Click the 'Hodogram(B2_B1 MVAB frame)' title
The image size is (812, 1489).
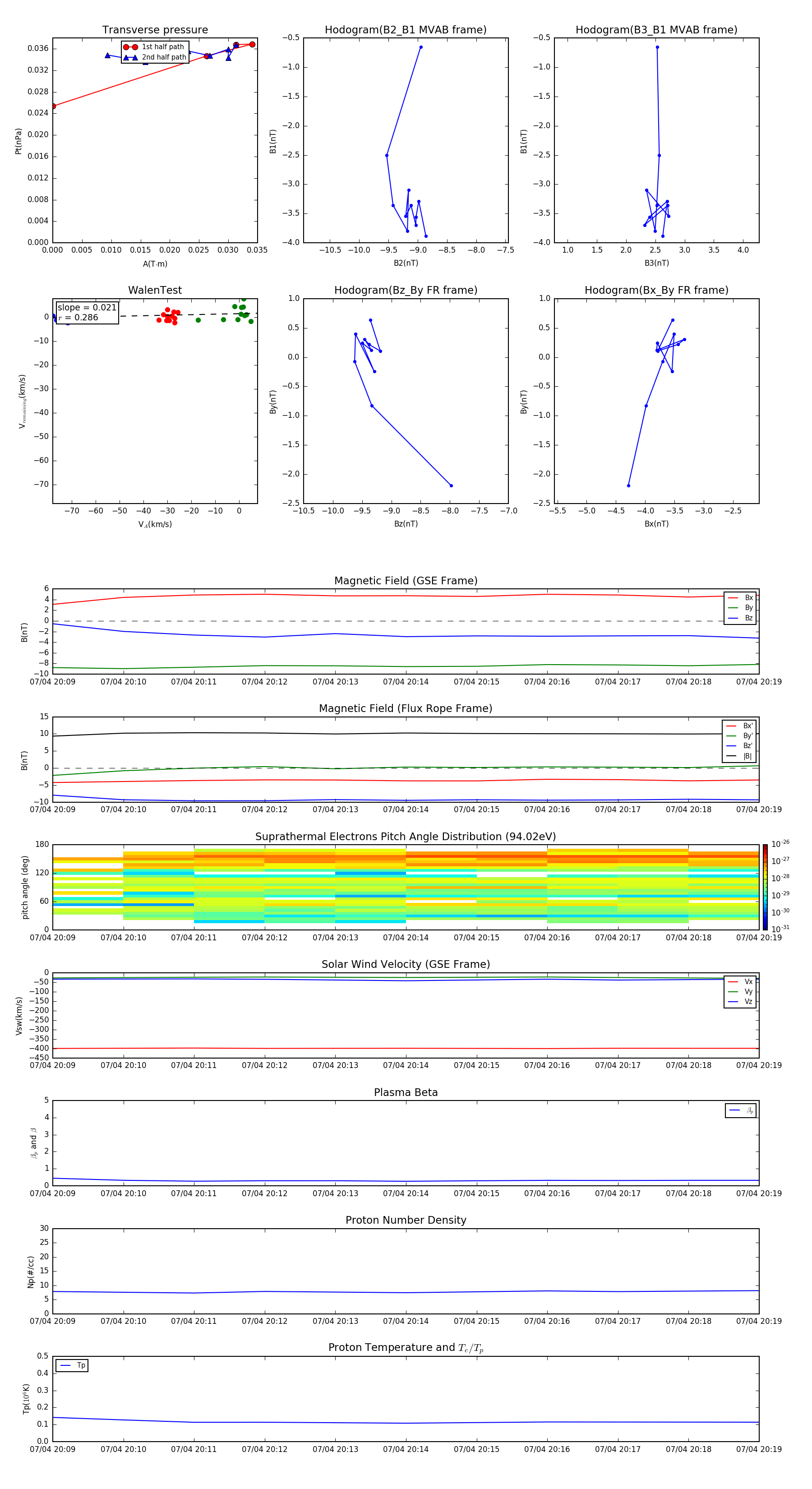(x=406, y=30)
